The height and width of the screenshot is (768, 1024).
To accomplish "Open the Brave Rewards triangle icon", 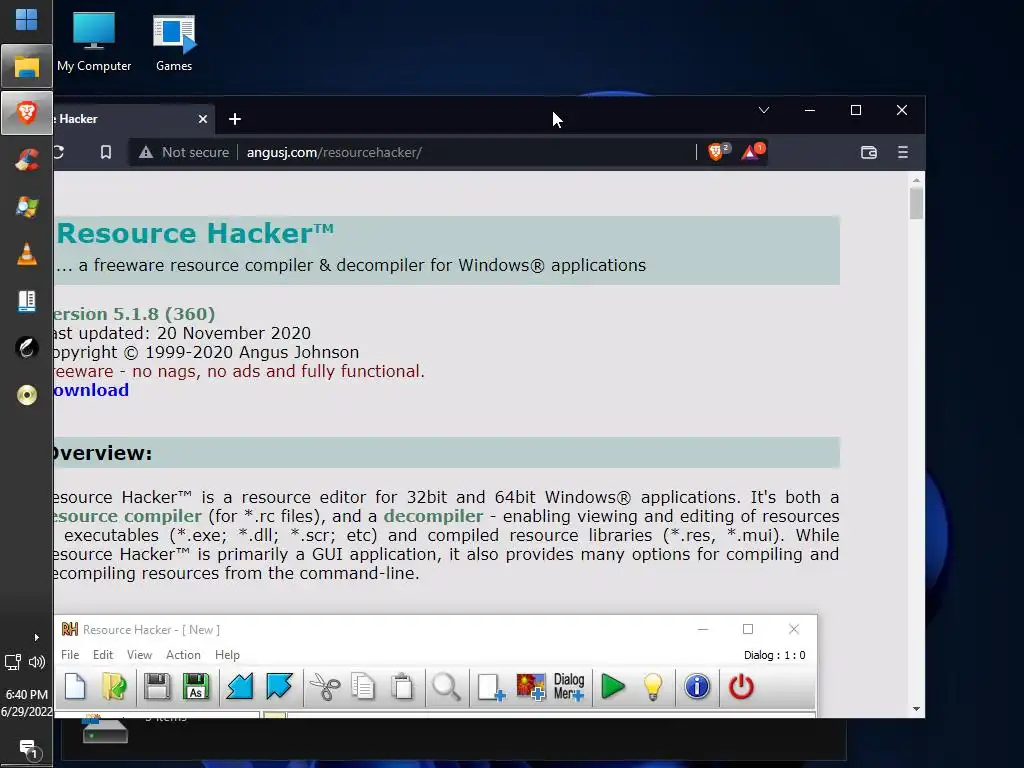I will click(x=752, y=152).
